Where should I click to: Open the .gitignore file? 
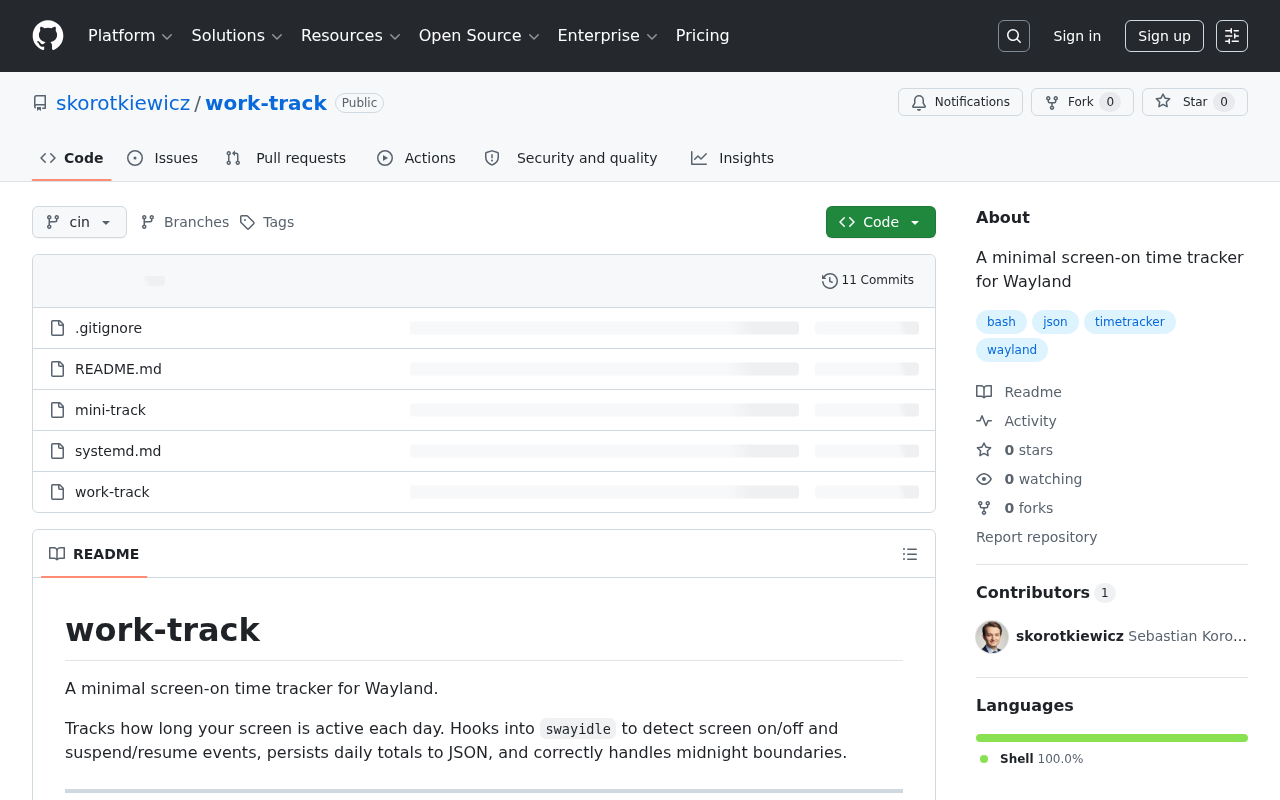(x=108, y=328)
